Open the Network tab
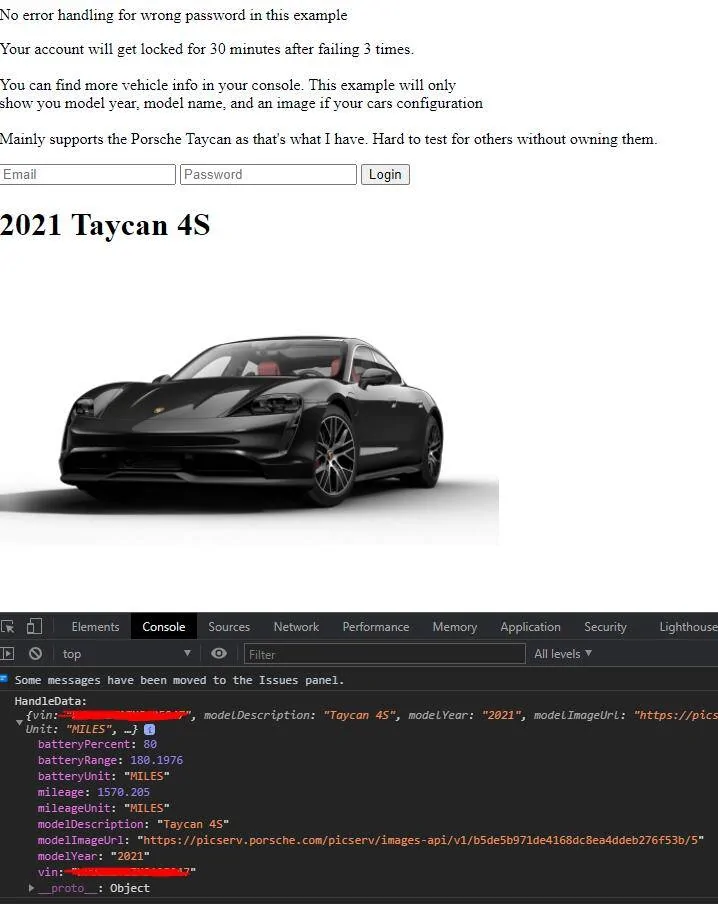Viewport: 718px width, 904px height. [x=296, y=627]
